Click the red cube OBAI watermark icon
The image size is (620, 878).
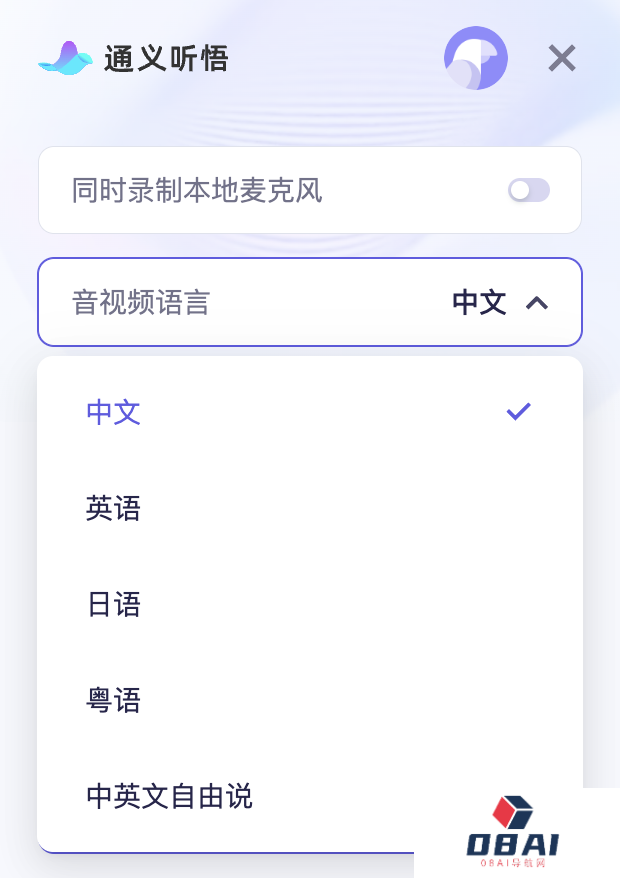click(x=513, y=812)
